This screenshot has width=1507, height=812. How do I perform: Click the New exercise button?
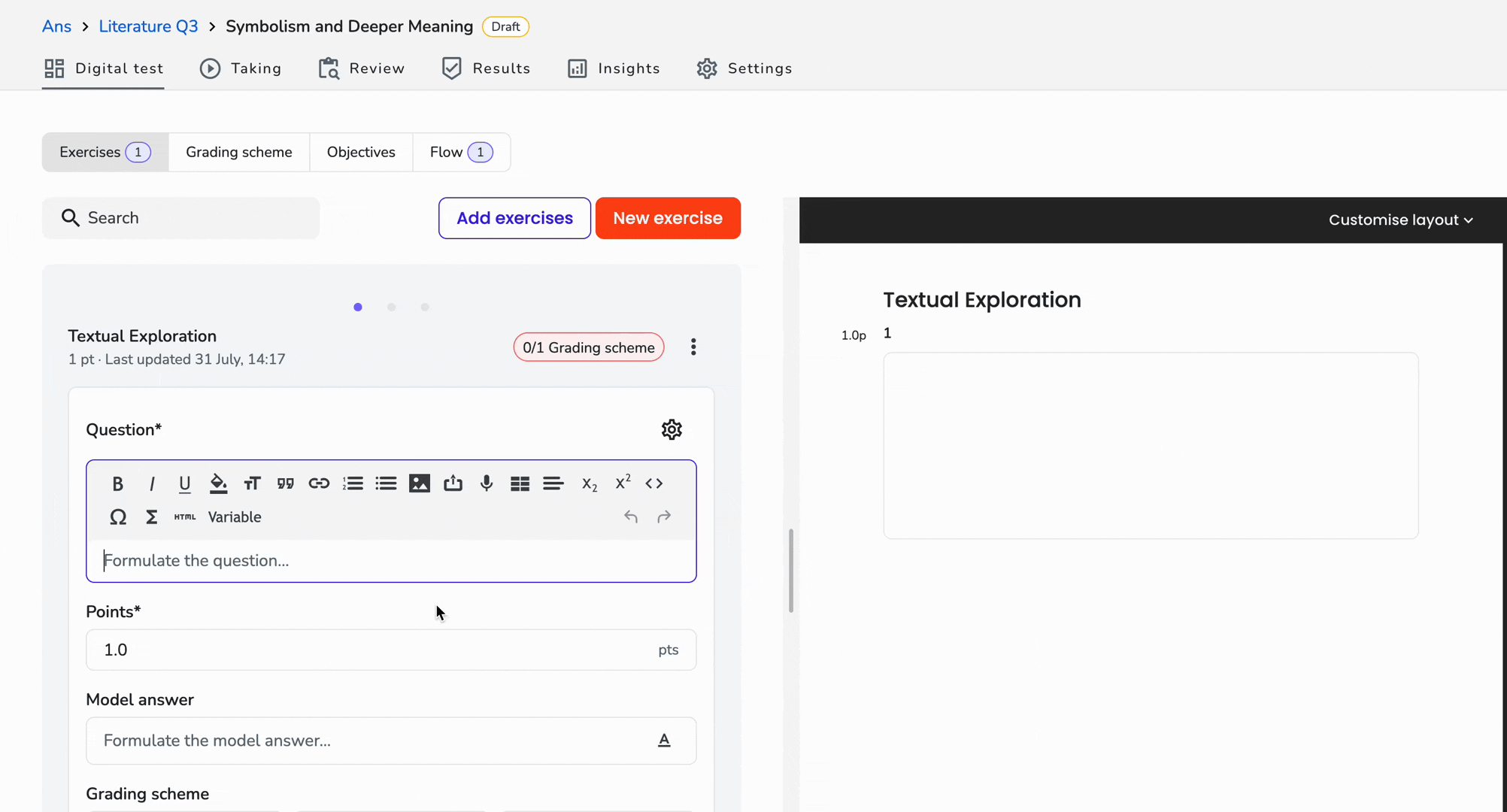(668, 218)
